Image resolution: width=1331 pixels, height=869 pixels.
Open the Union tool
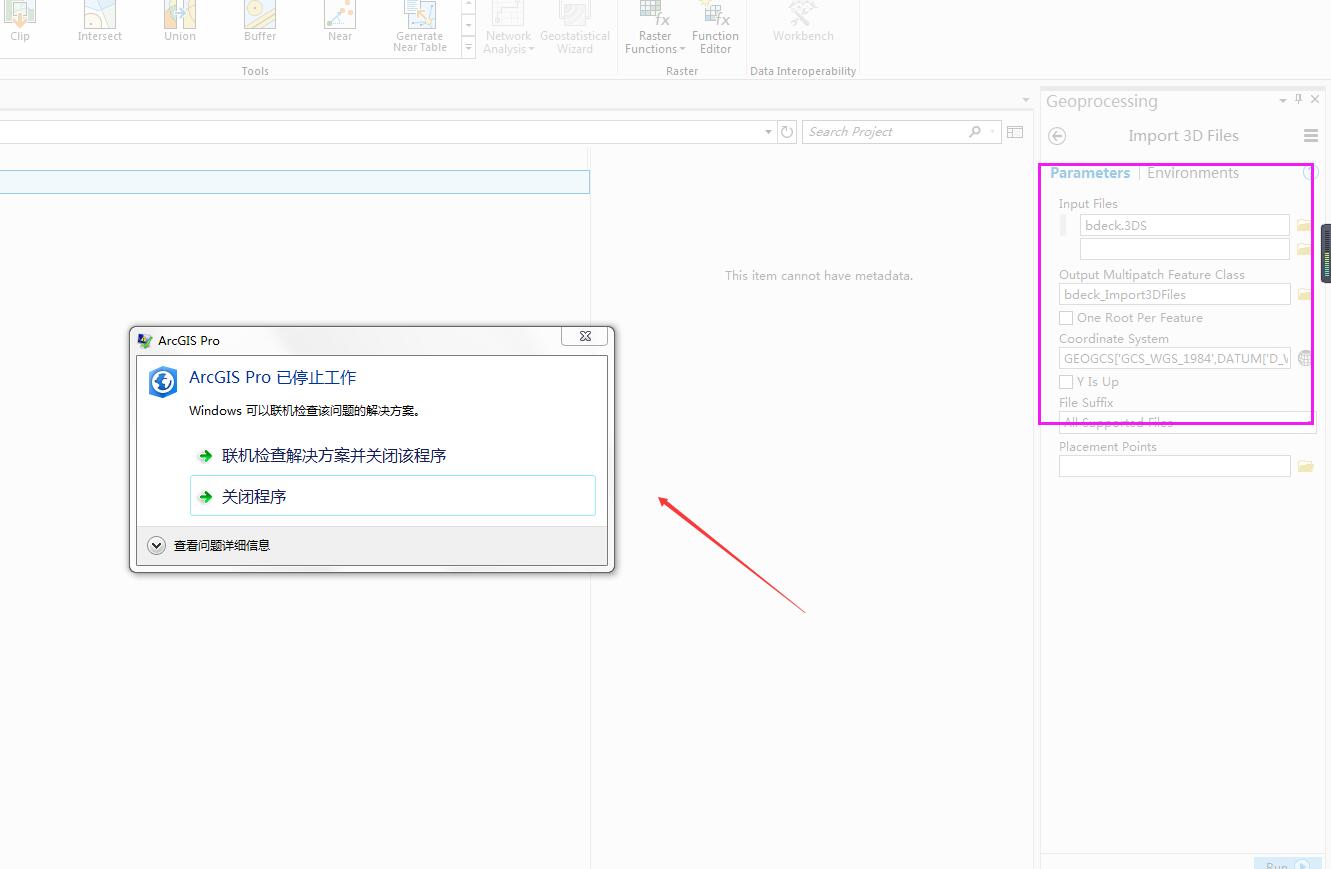tap(180, 22)
